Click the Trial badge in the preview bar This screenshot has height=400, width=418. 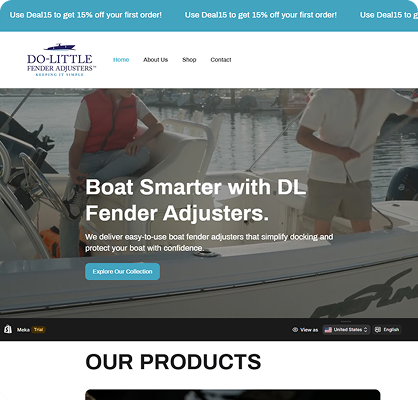click(x=39, y=330)
